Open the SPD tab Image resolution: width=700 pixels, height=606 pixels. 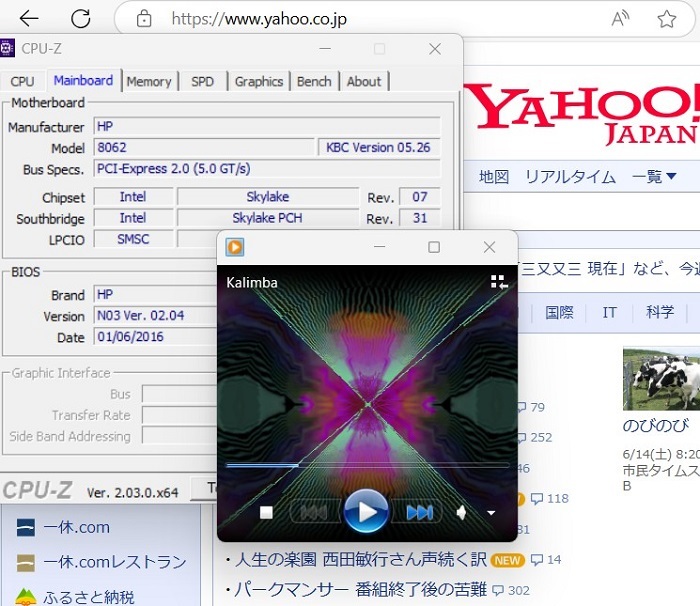(202, 81)
